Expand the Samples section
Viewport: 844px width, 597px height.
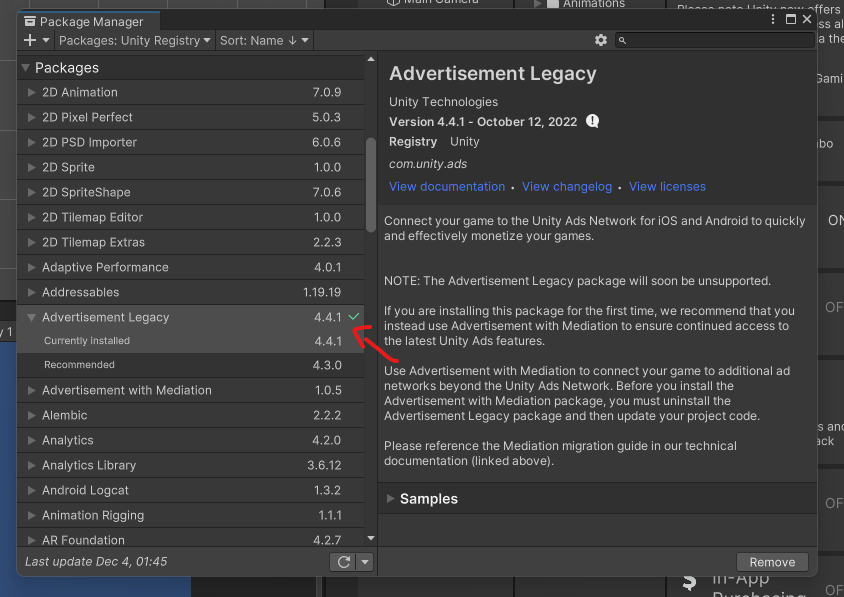(x=391, y=498)
